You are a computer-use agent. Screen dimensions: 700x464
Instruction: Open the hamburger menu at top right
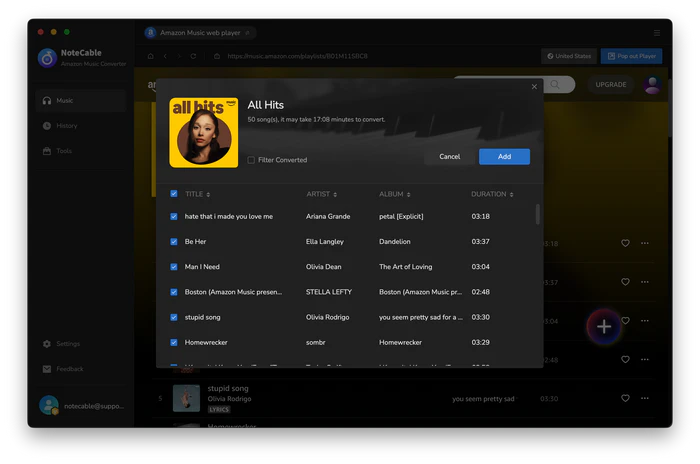(657, 33)
